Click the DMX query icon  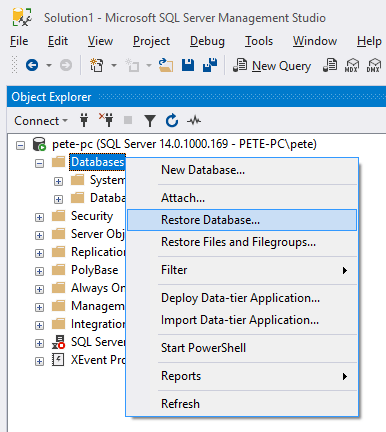tap(374, 65)
